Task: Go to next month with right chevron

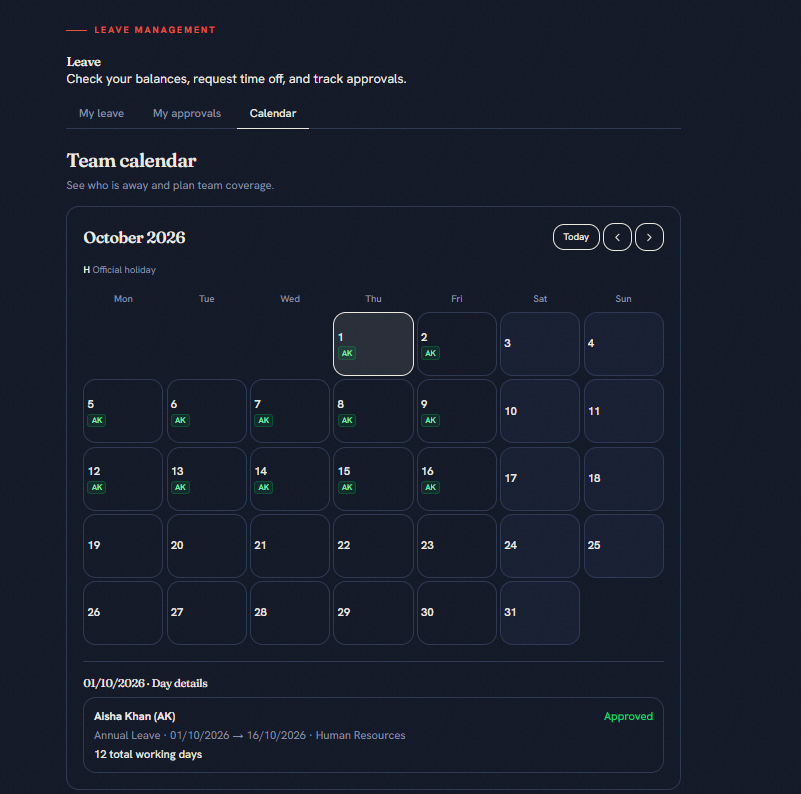Action: (649, 237)
